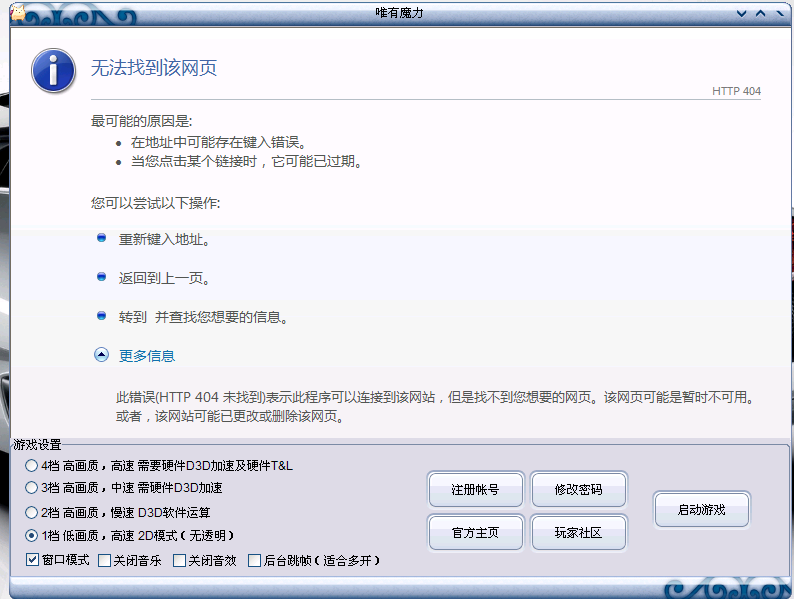Go to 官方主页
Image resolution: width=794 pixels, height=599 pixels.
pos(475,532)
